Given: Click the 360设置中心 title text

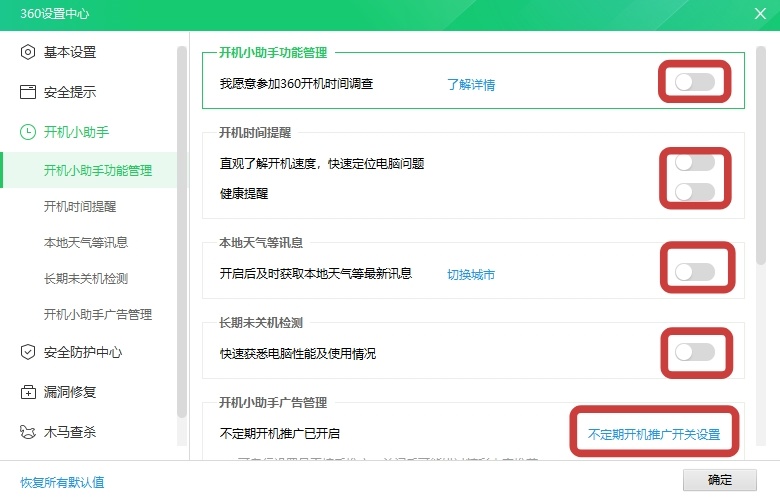Looking at the screenshot, I should [x=55, y=13].
